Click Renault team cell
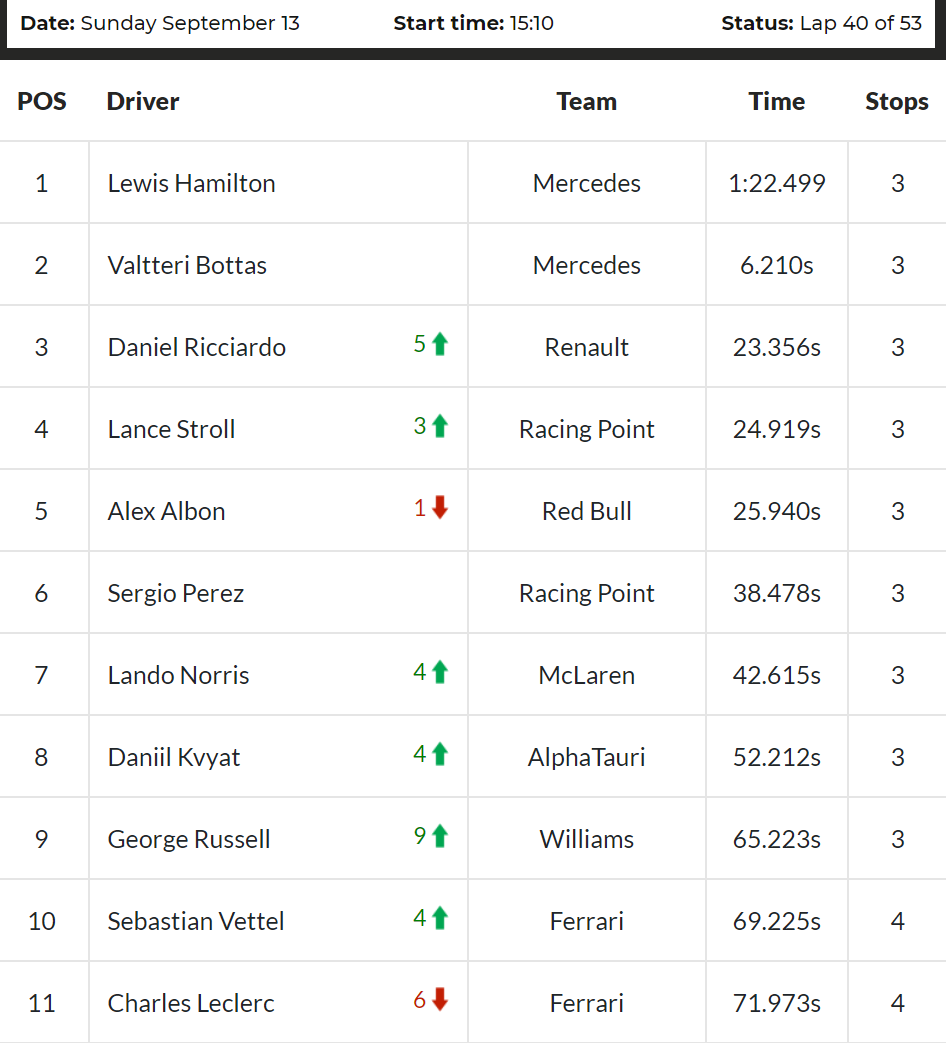 [x=587, y=347]
